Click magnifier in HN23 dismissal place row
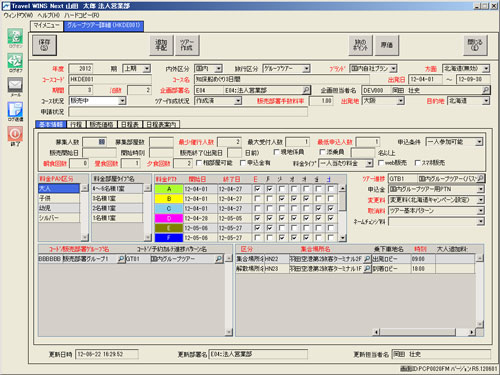The width and height of the screenshot is (500, 375). pos(367,269)
